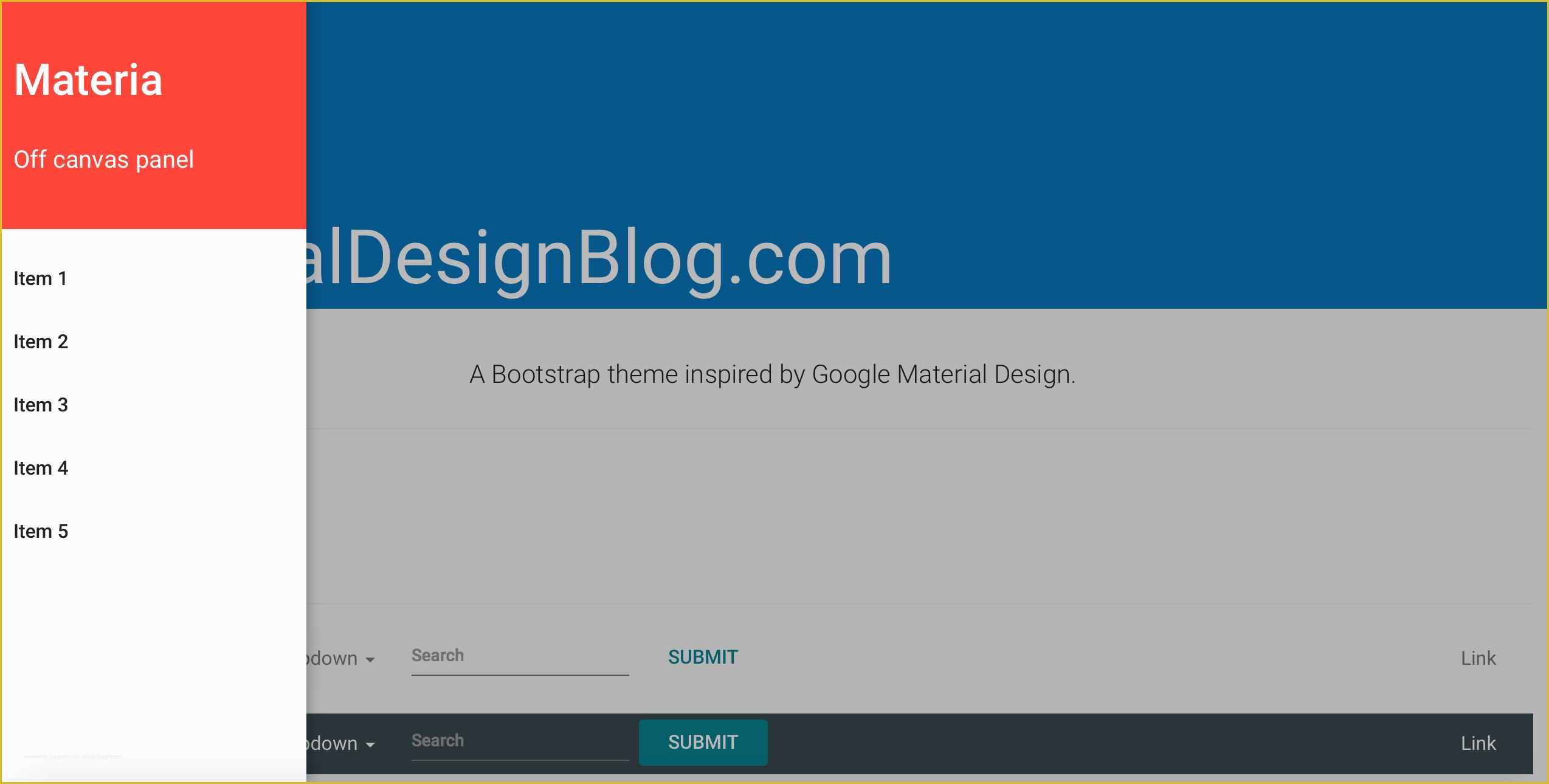Click the Off canvas panel label
This screenshot has height=784, width=1549.
(103, 159)
